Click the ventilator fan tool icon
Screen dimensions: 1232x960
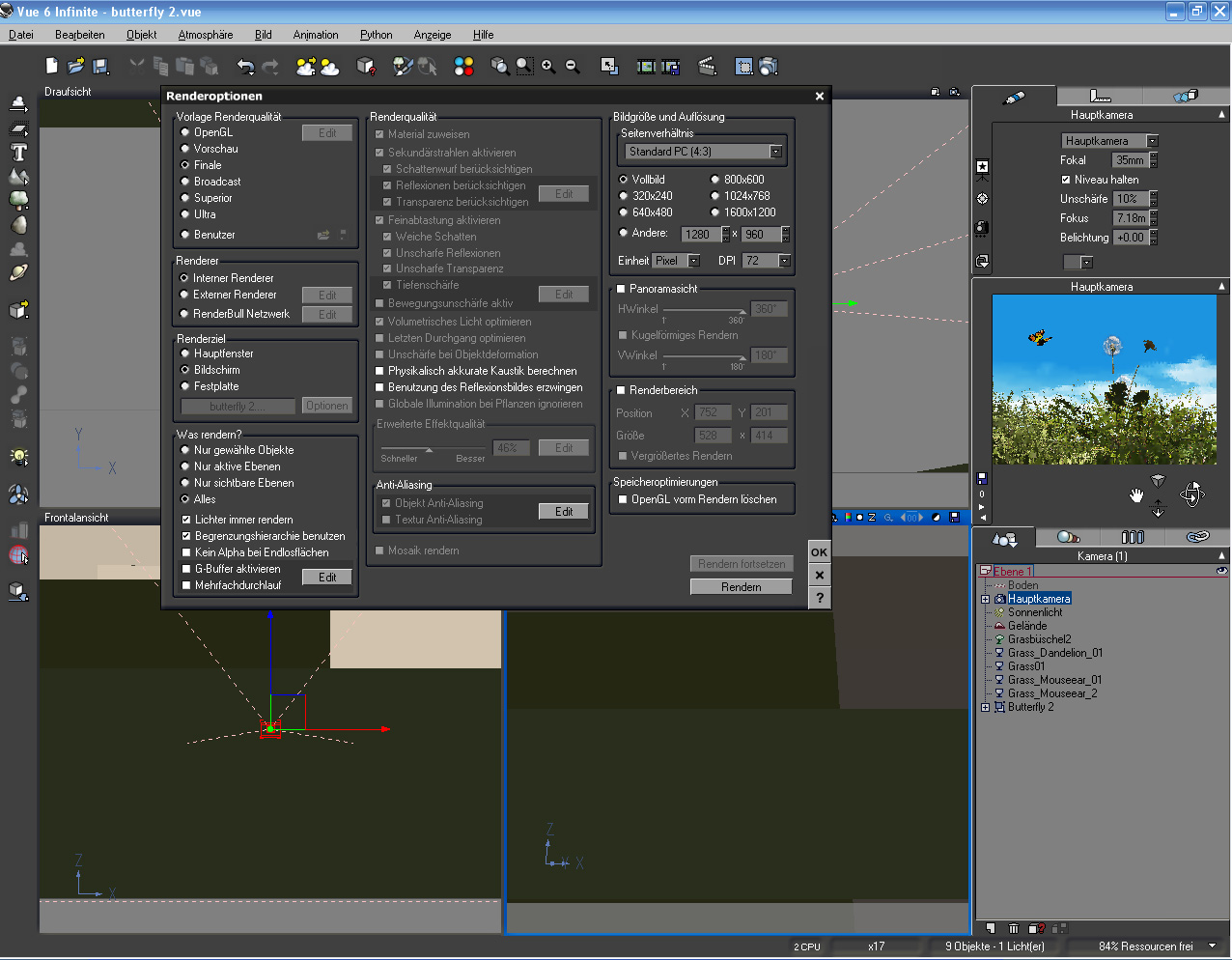pos(18,494)
